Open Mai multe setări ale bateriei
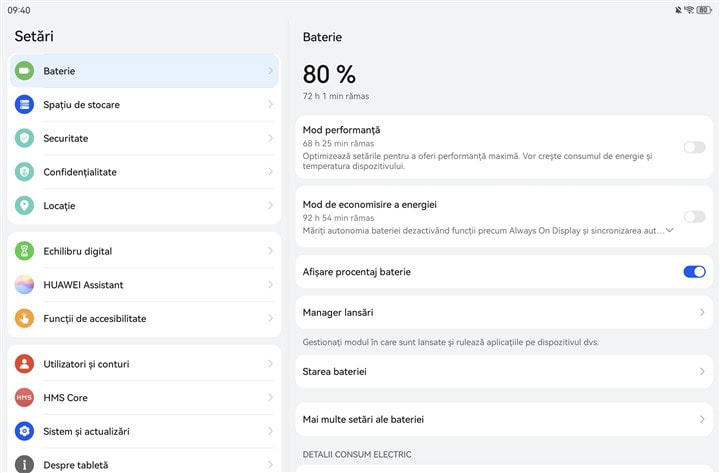 504,419
